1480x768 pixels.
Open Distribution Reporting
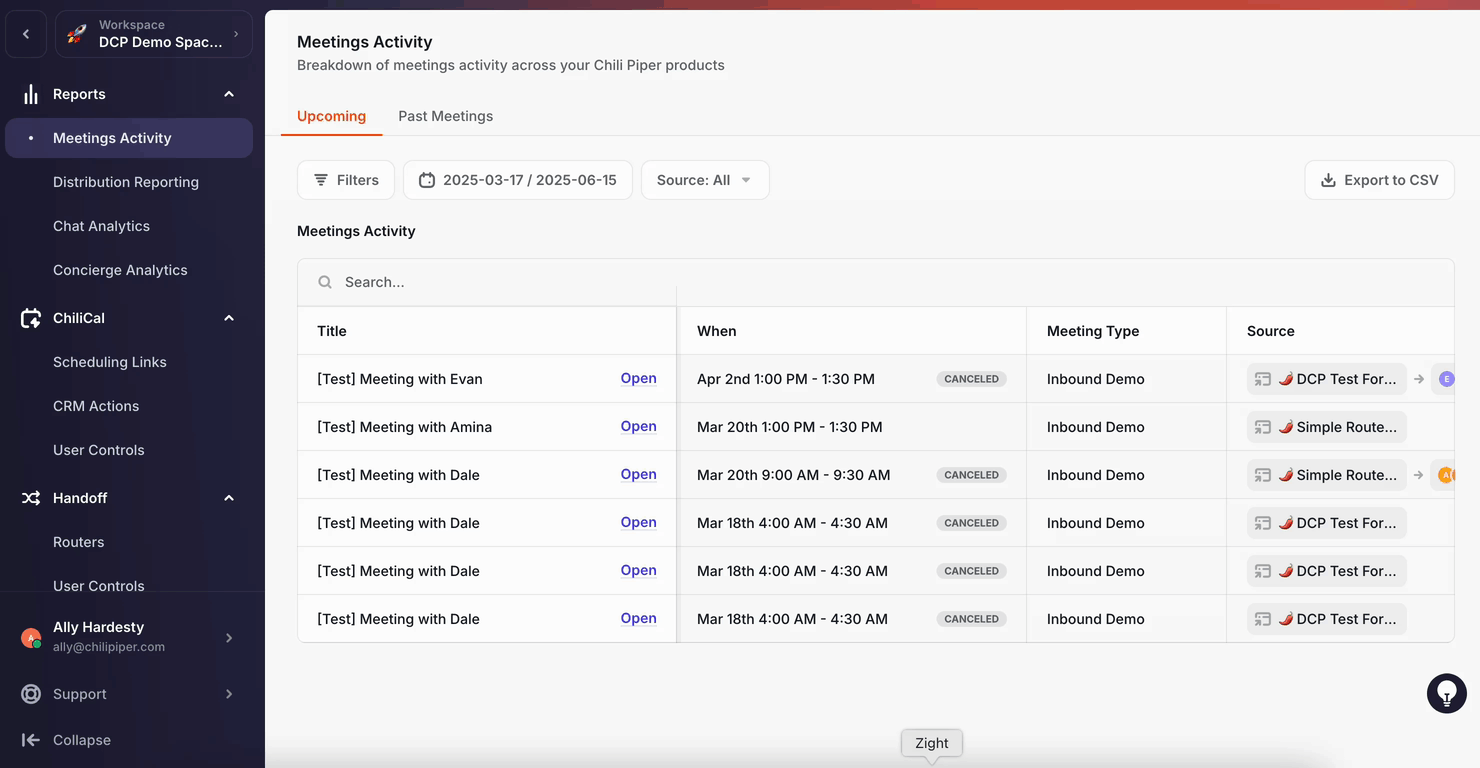126,182
